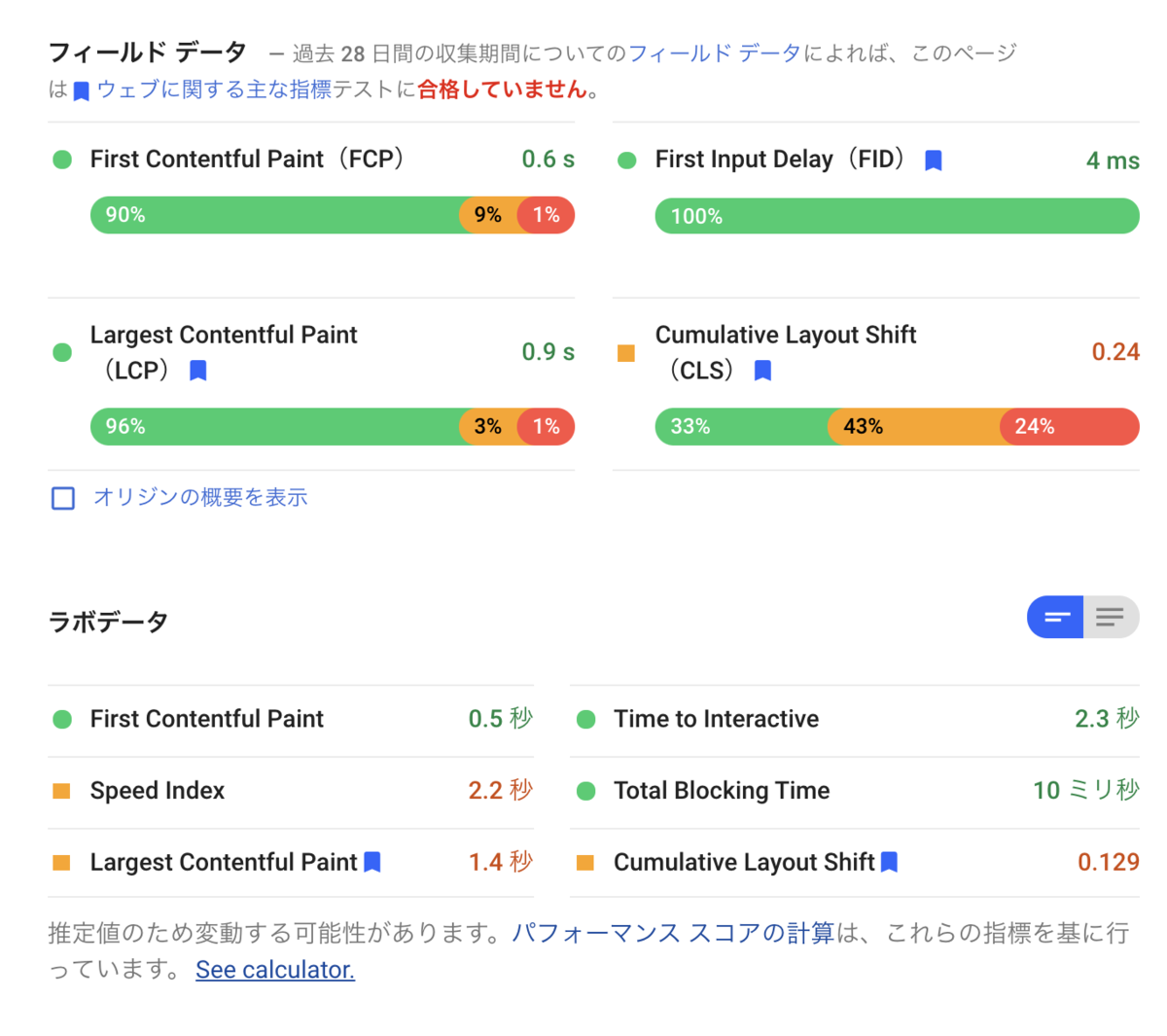Viewport: 1167px width, 1036px height.
Task: Click the bookmark icon next to CLS field metric
Action: tap(762, 370)
